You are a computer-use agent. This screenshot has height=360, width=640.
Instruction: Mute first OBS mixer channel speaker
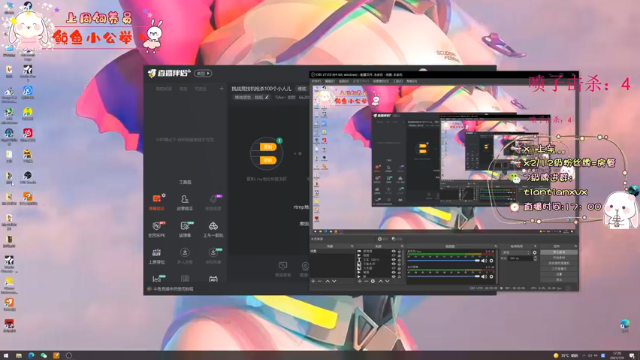[484, 260]
